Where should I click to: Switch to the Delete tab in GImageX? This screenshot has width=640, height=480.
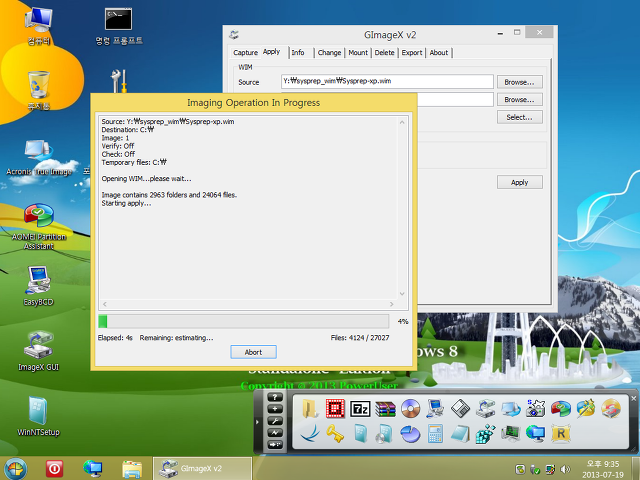pos(384,53)
